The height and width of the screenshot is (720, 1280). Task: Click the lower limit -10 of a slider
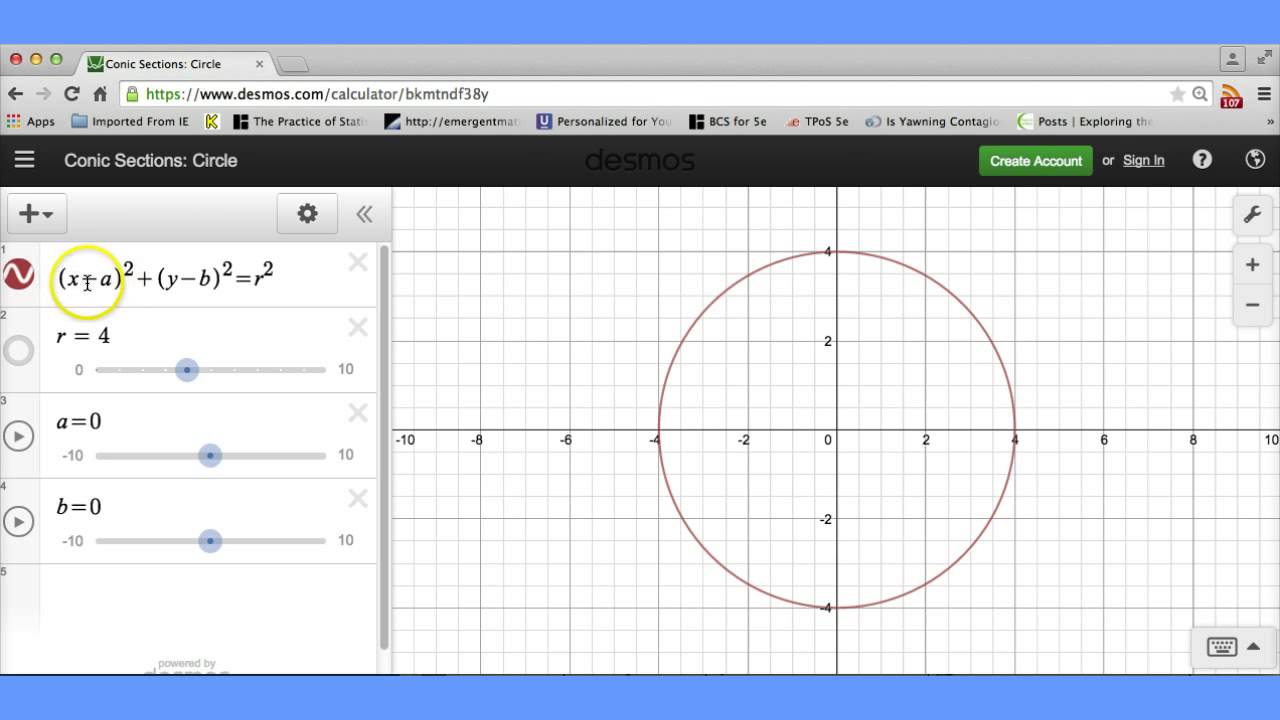[x=73, y=456]
